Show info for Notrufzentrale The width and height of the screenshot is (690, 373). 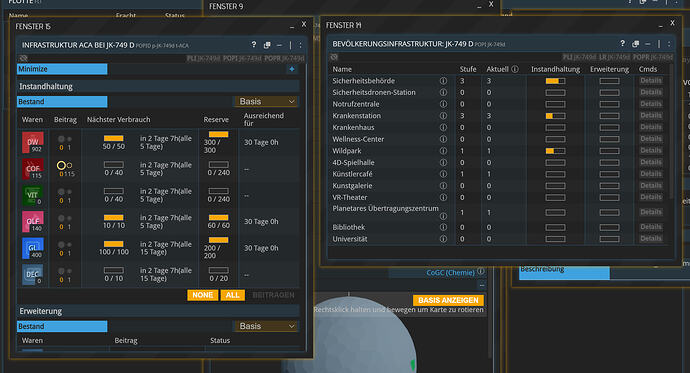tap(443, 104)
